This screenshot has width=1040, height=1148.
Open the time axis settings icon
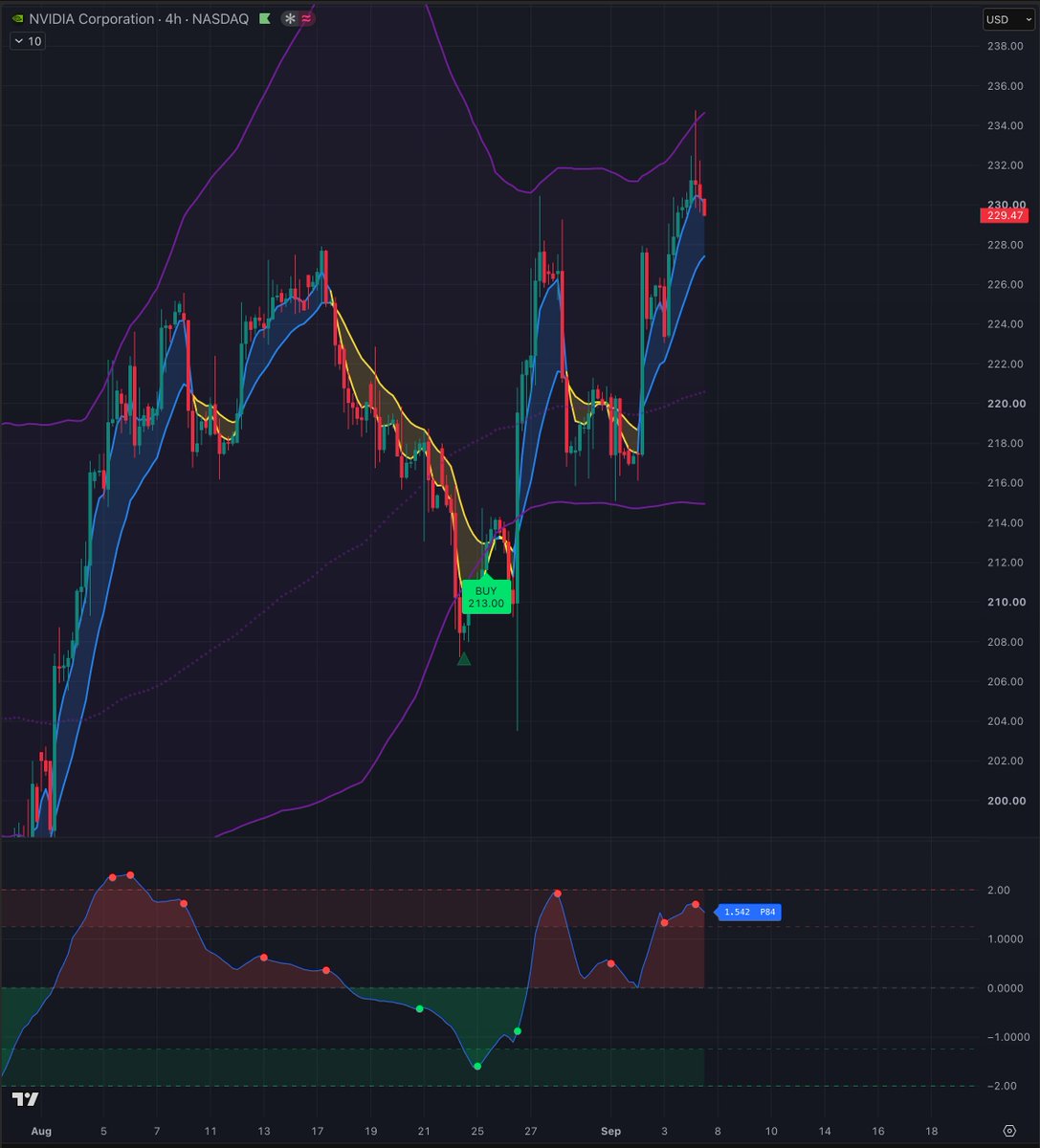click(x=1008, y=1131)
